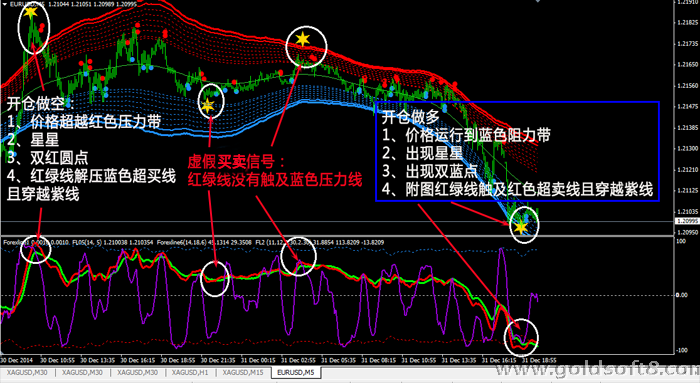
Task: Click the red 虚假买卖信号 text label
Action: pyautogui.click(x=236, y=161)
